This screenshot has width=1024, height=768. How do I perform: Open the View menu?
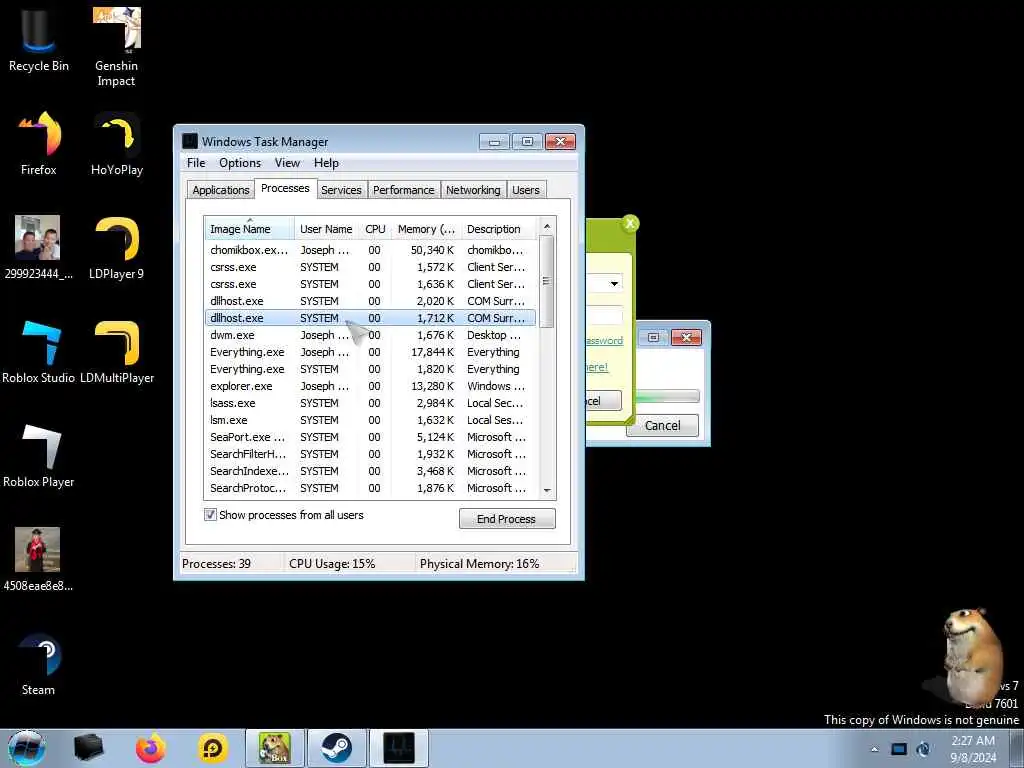click(287, 163)
